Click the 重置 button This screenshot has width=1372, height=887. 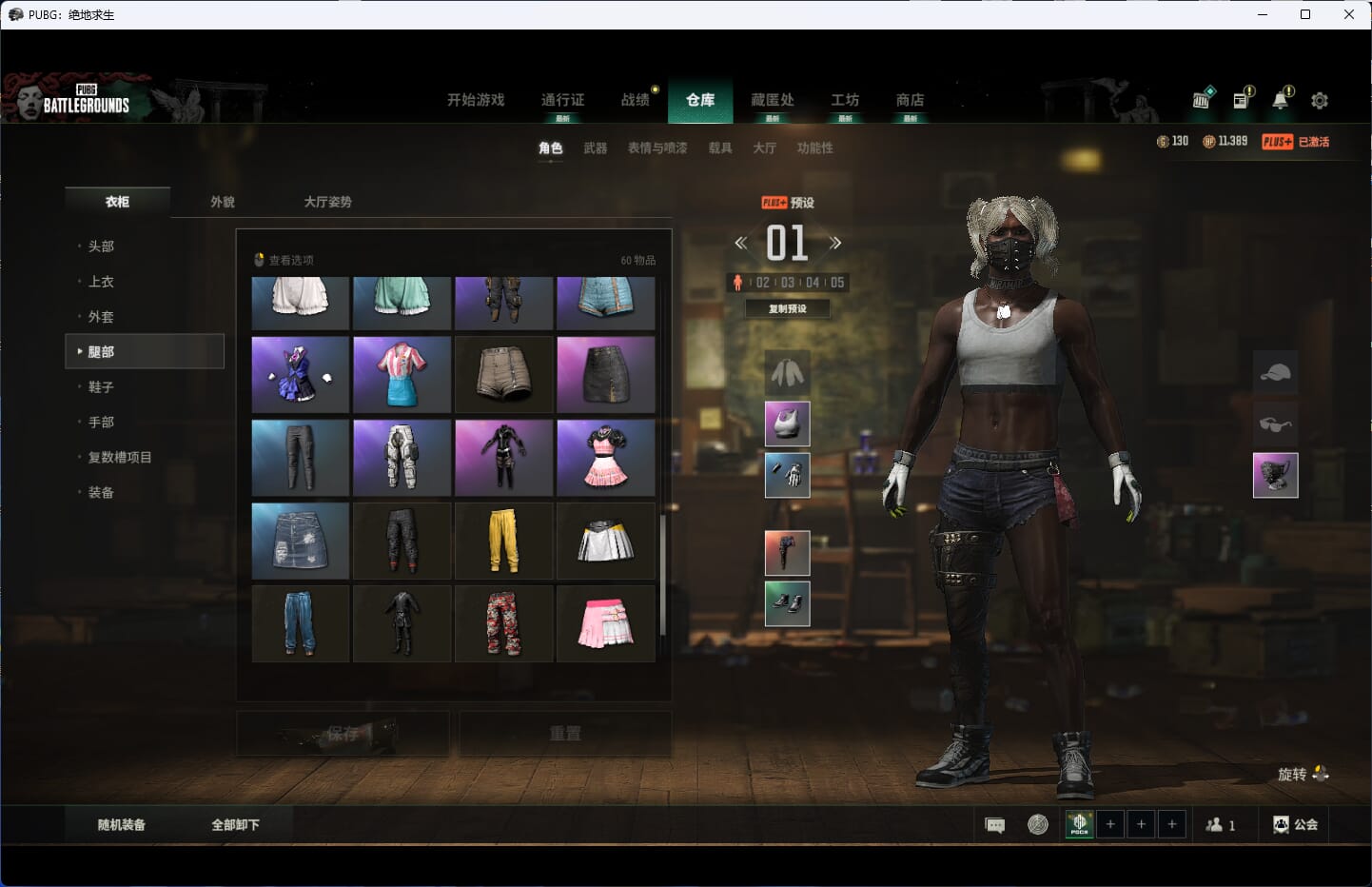pos(565,734)
